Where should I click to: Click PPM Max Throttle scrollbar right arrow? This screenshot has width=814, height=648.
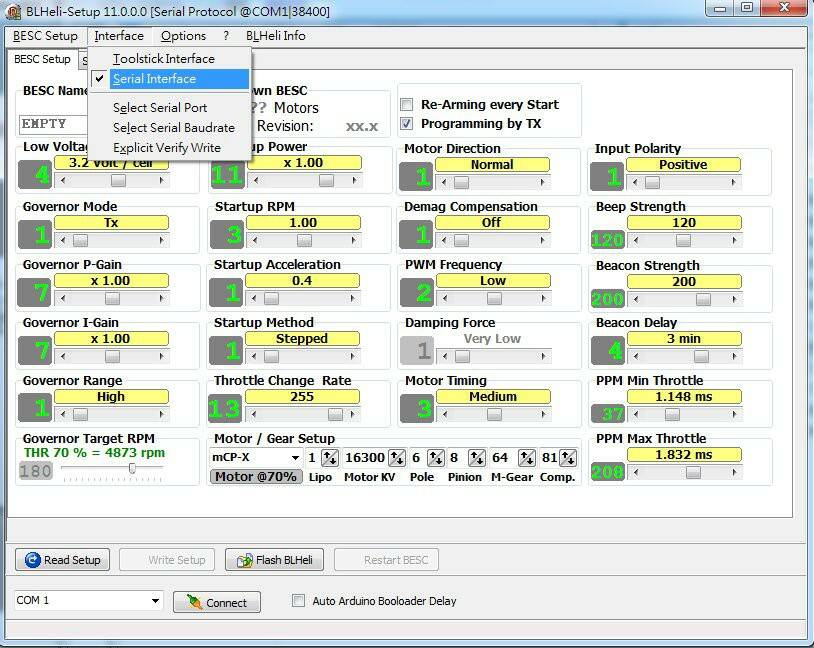click(x=734, y=472)
